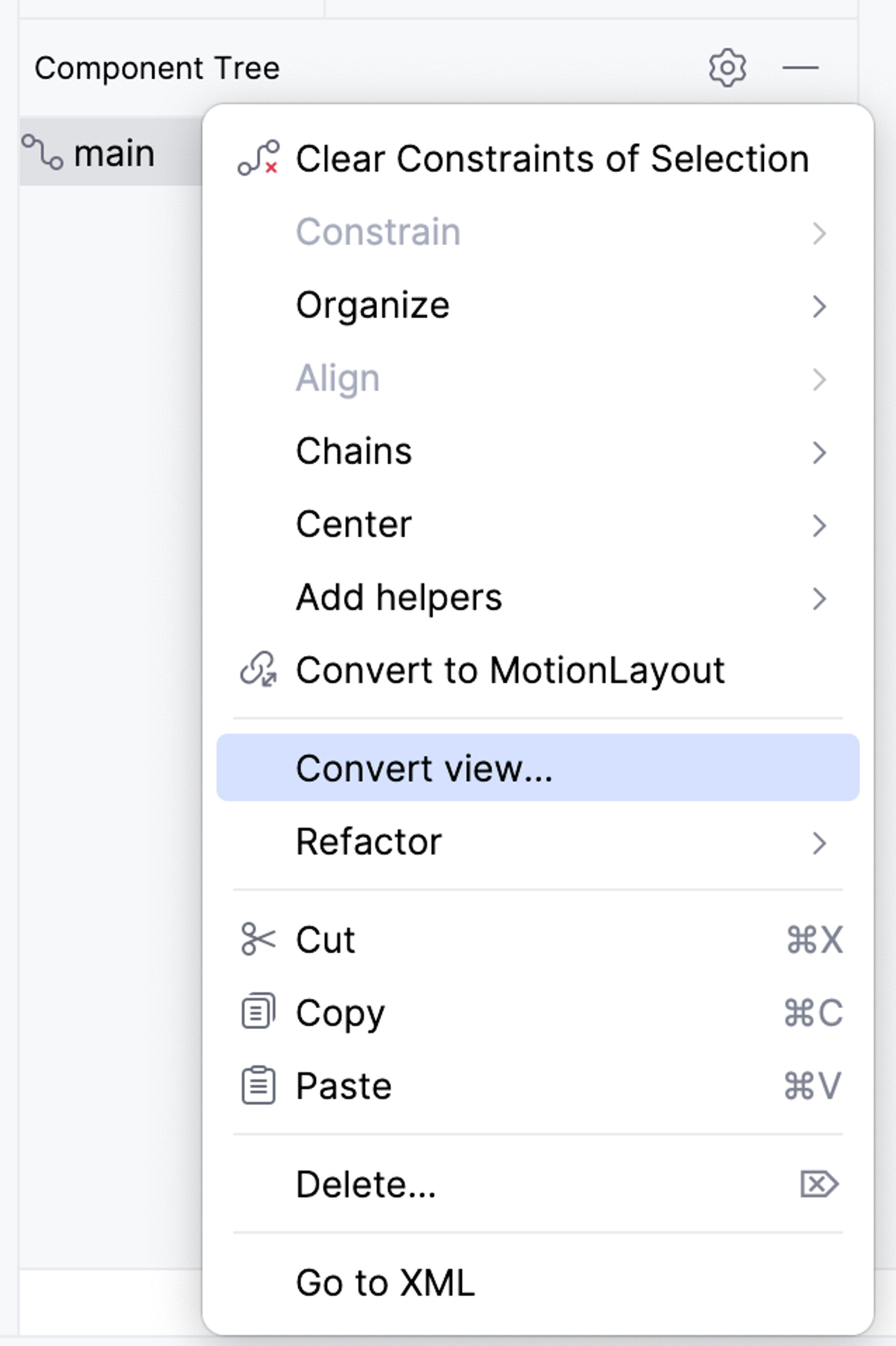Click the ConstraintLayout icon beside main
The height and width of the screenshot is (1346, 896).
click(x=42, y=152)
